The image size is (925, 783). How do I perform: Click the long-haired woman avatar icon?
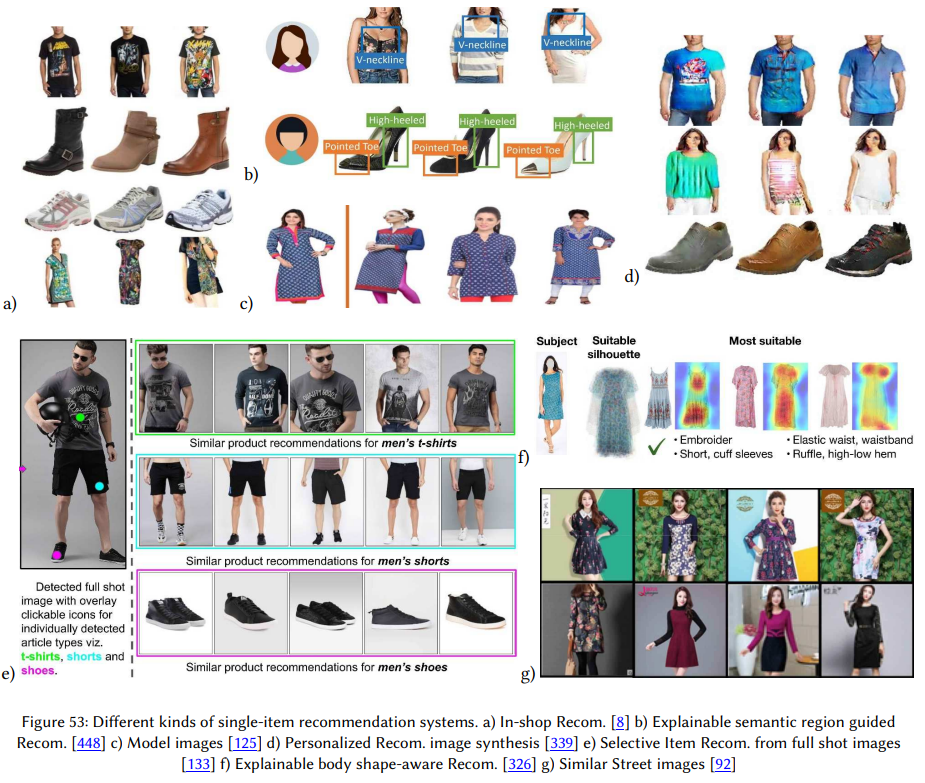pos(292,47)
